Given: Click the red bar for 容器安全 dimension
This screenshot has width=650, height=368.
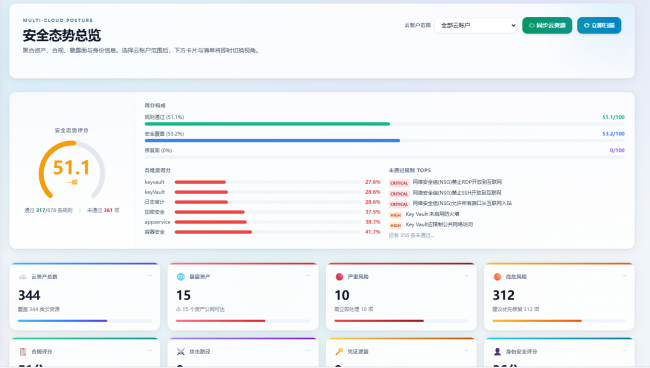Looking at the screenshot, I should tap(213, 232).
